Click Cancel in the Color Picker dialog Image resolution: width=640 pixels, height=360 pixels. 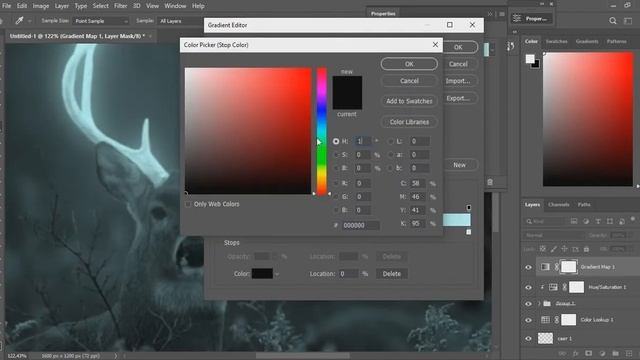point(409,81)
